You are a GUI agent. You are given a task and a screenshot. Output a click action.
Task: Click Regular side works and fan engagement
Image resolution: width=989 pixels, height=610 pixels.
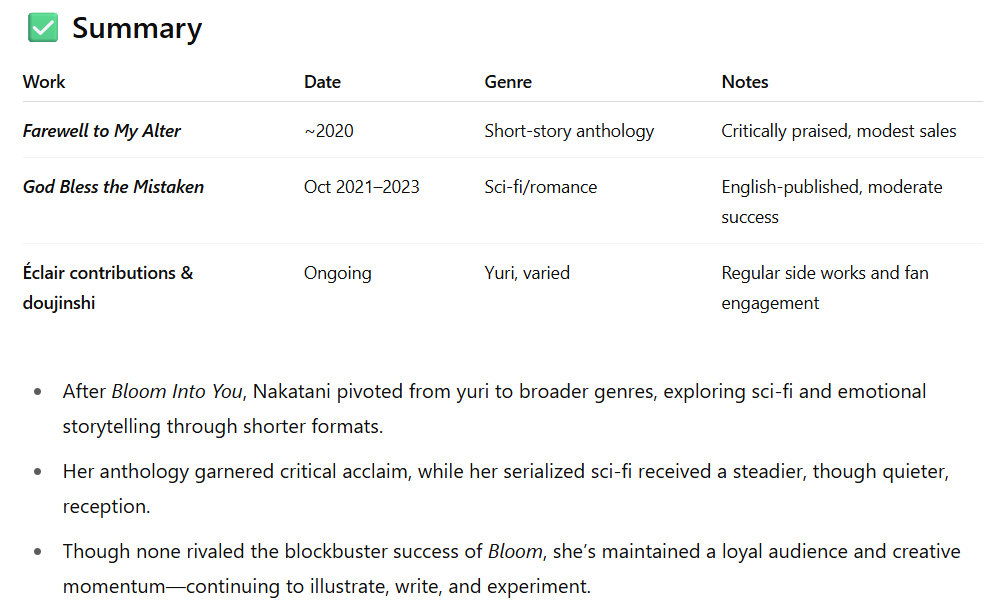[x=825, y=288]
